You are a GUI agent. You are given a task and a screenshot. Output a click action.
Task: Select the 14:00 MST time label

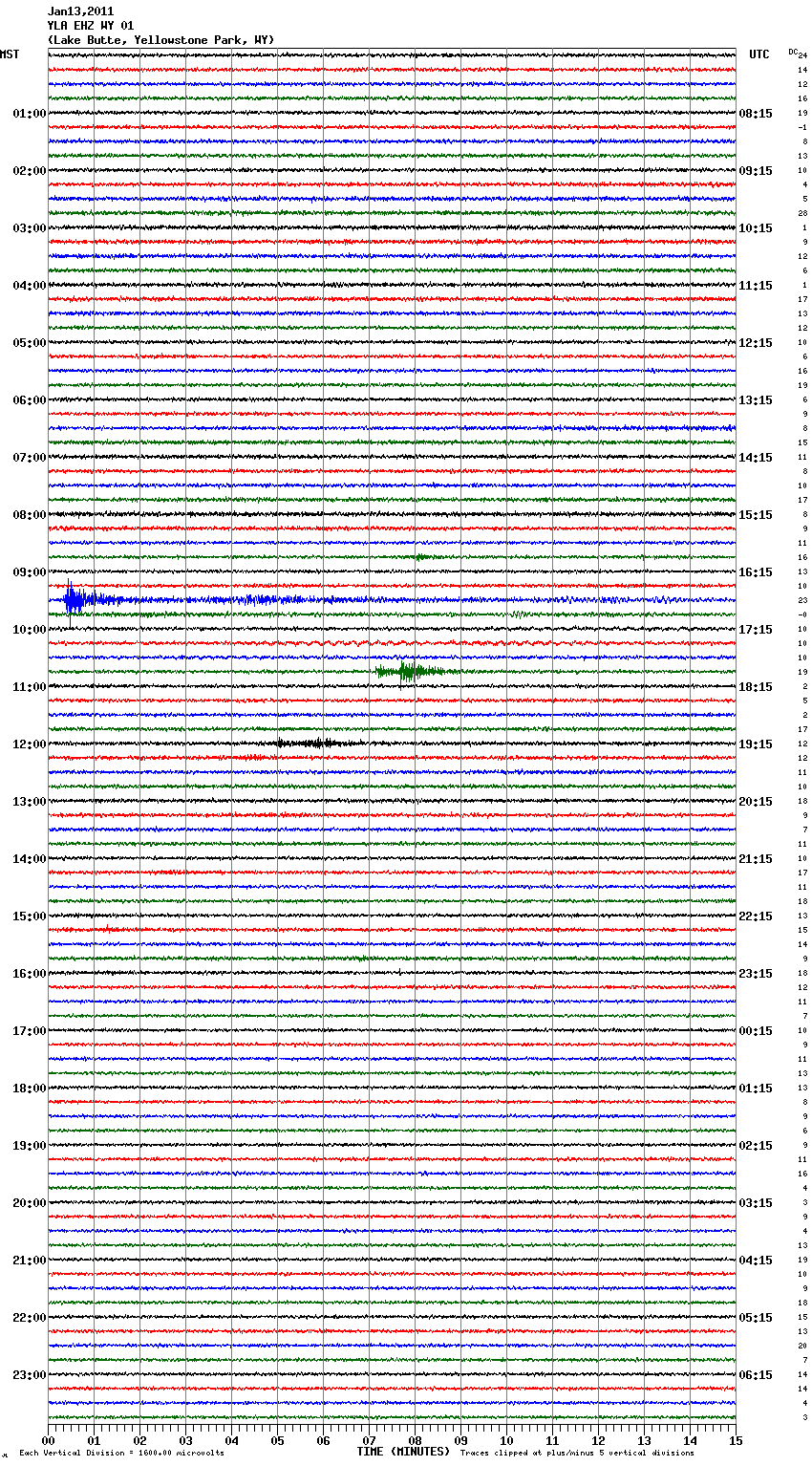click(30, 859)
